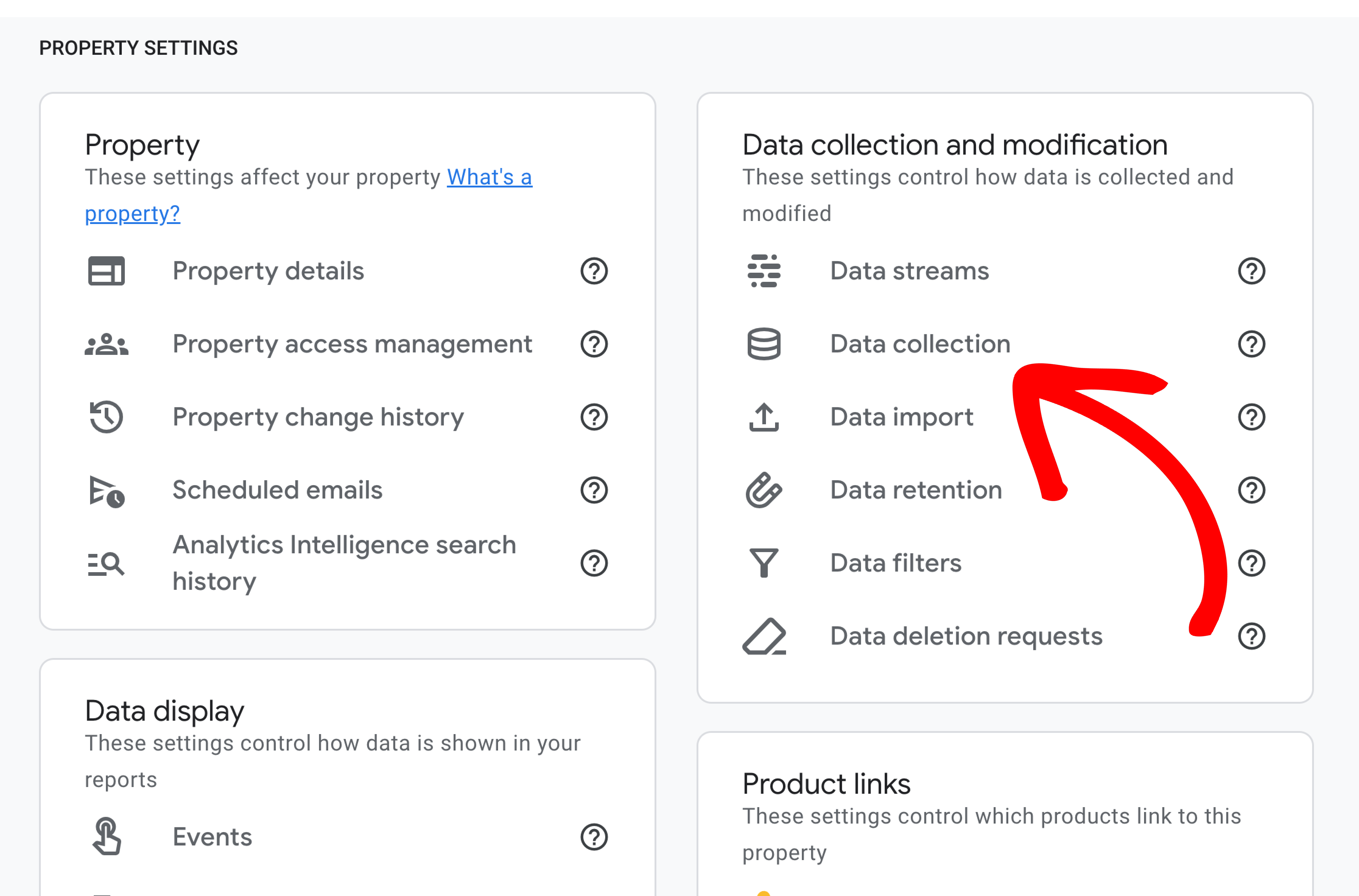Click the Property details icon
The image size is (1359, 896).
click(106, 271)
